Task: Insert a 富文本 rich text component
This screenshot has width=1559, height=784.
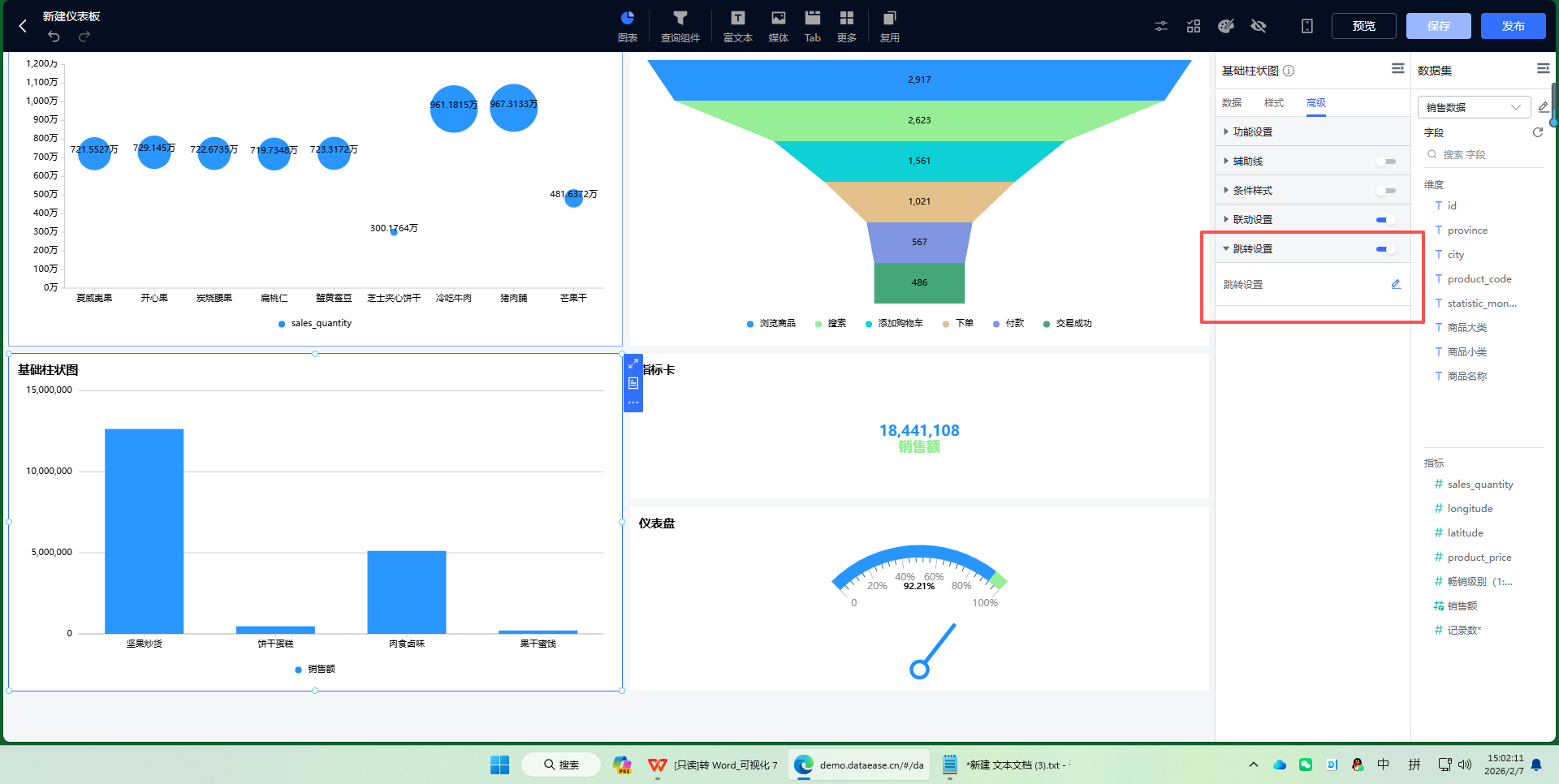Action: coord(738,26)
